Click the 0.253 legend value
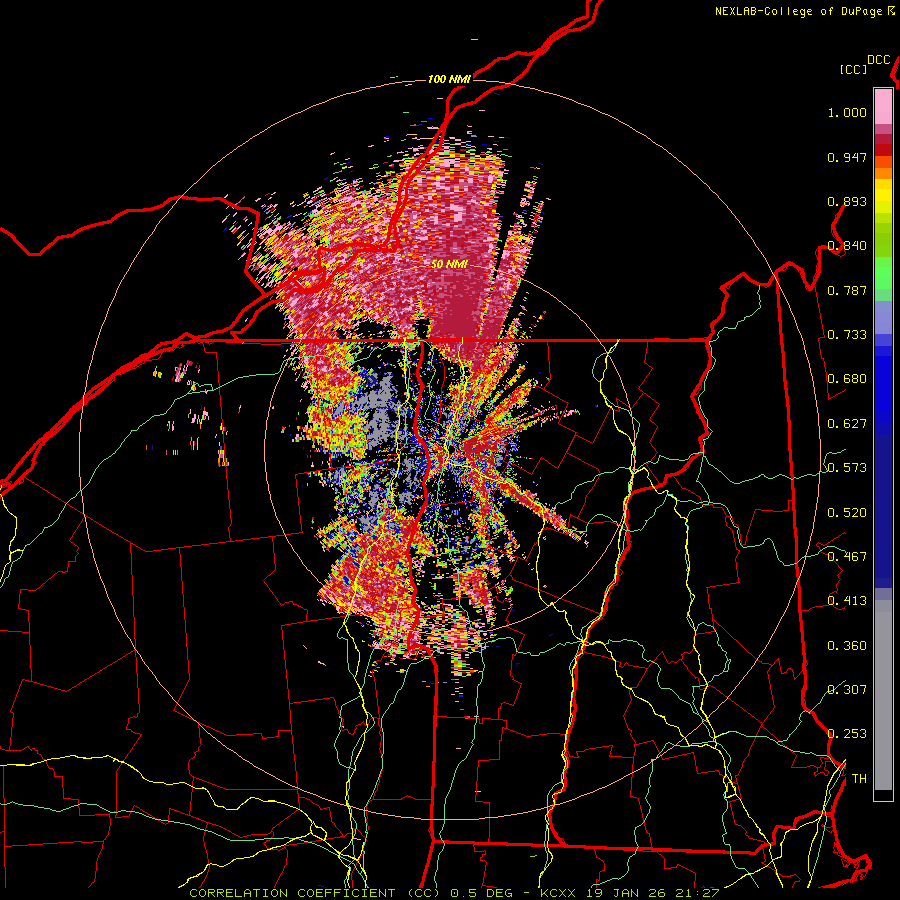This screenshot has height=900, width=900. [x=847, y=734]
